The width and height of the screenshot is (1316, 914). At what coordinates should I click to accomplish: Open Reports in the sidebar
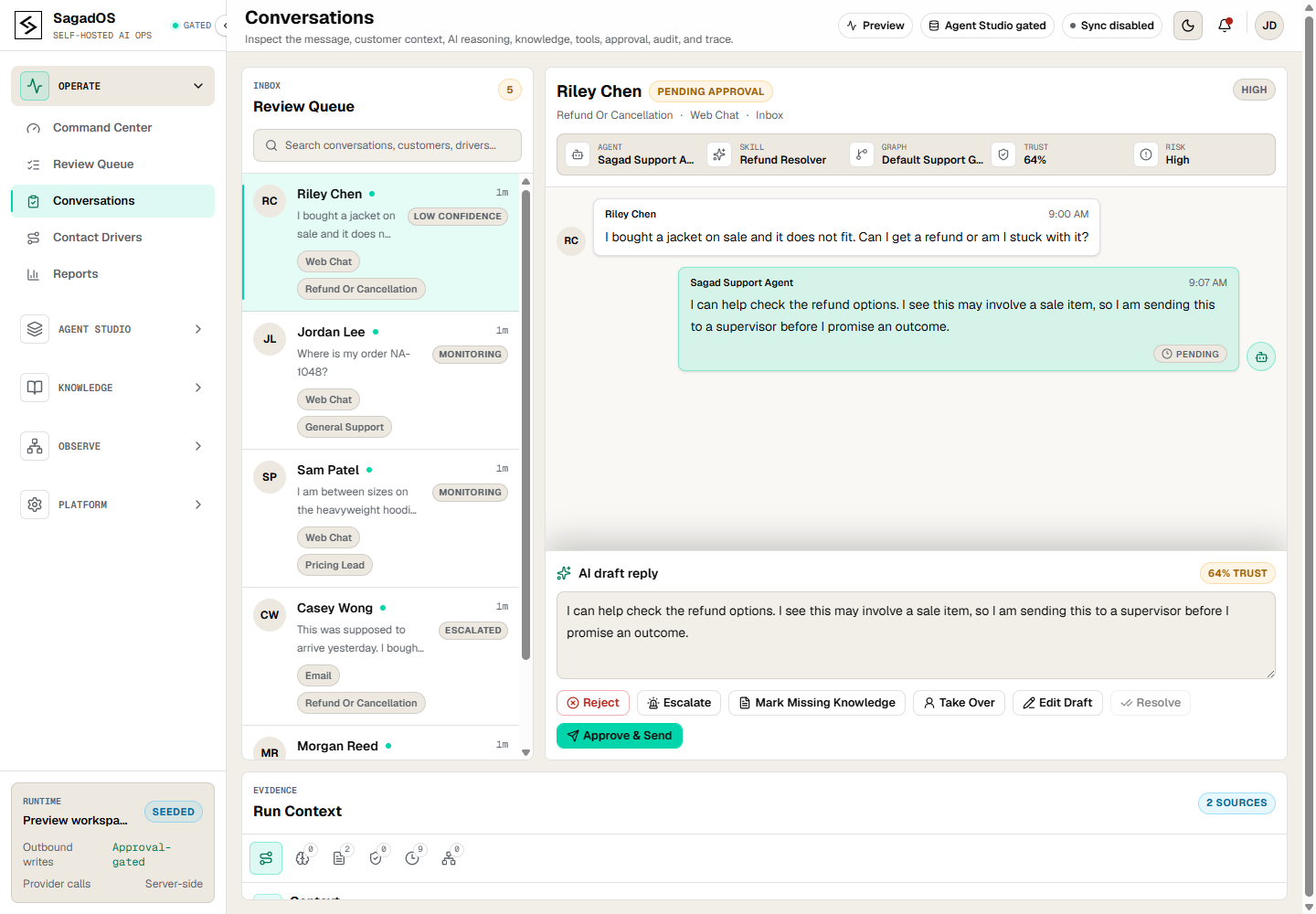point(112,274)
